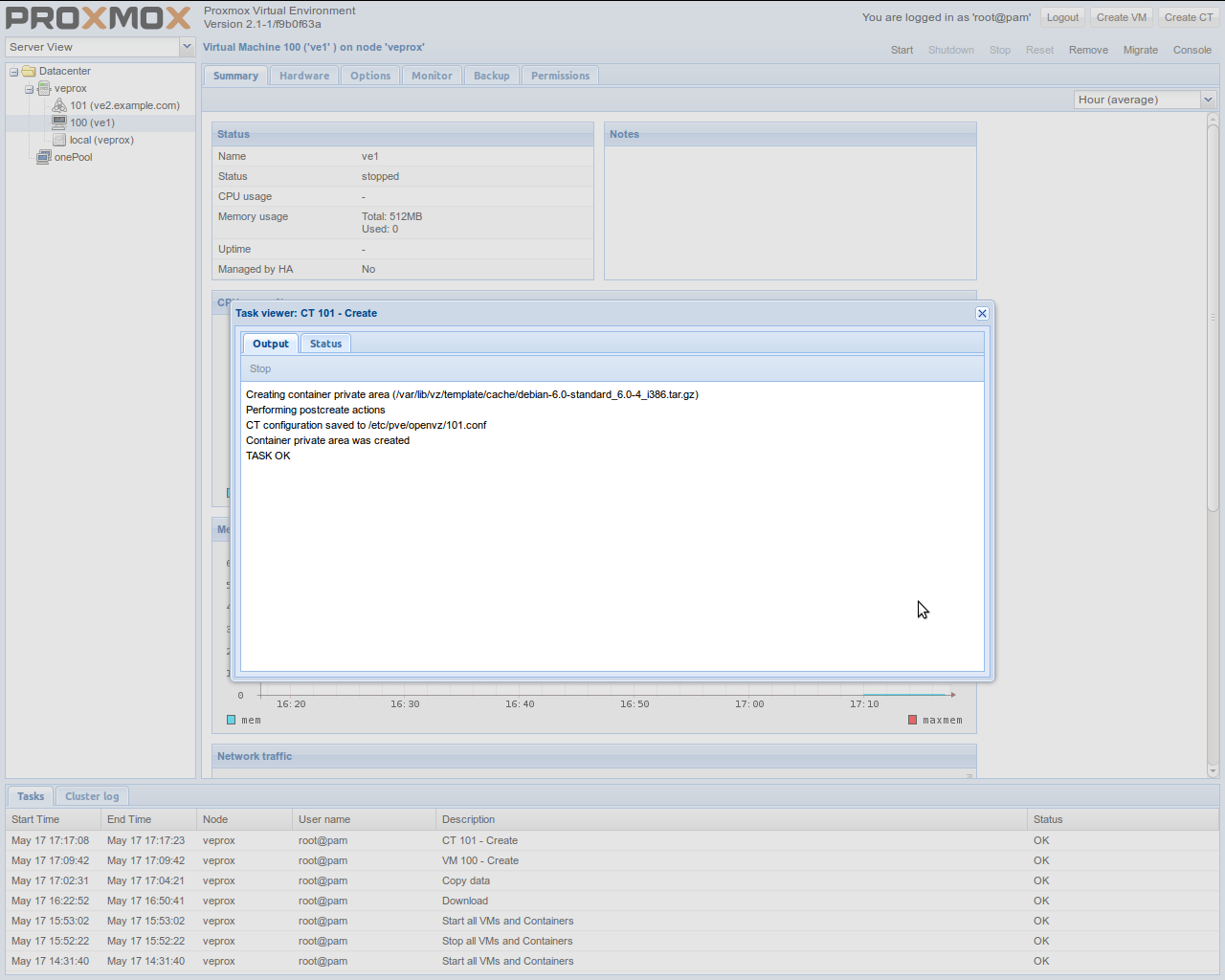Click the Migrate link for VM 100
This screenshot has height=980, width=1225.
pos(1141,50)
